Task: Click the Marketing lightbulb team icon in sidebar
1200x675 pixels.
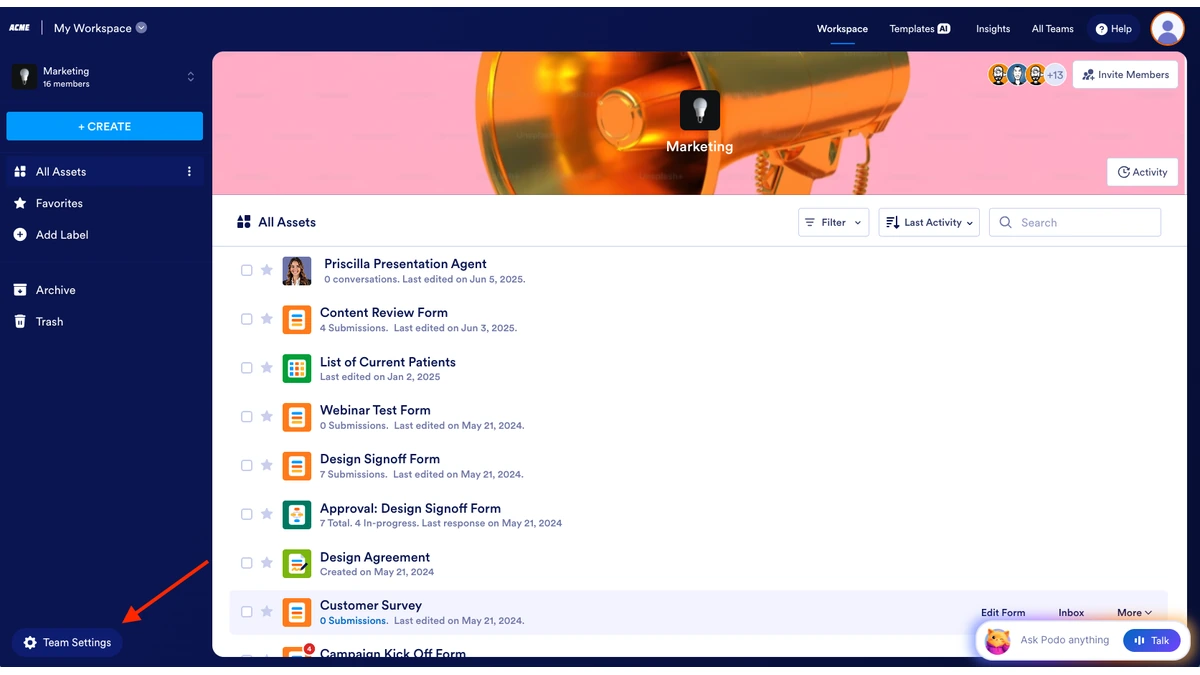Action: point(24,77)
